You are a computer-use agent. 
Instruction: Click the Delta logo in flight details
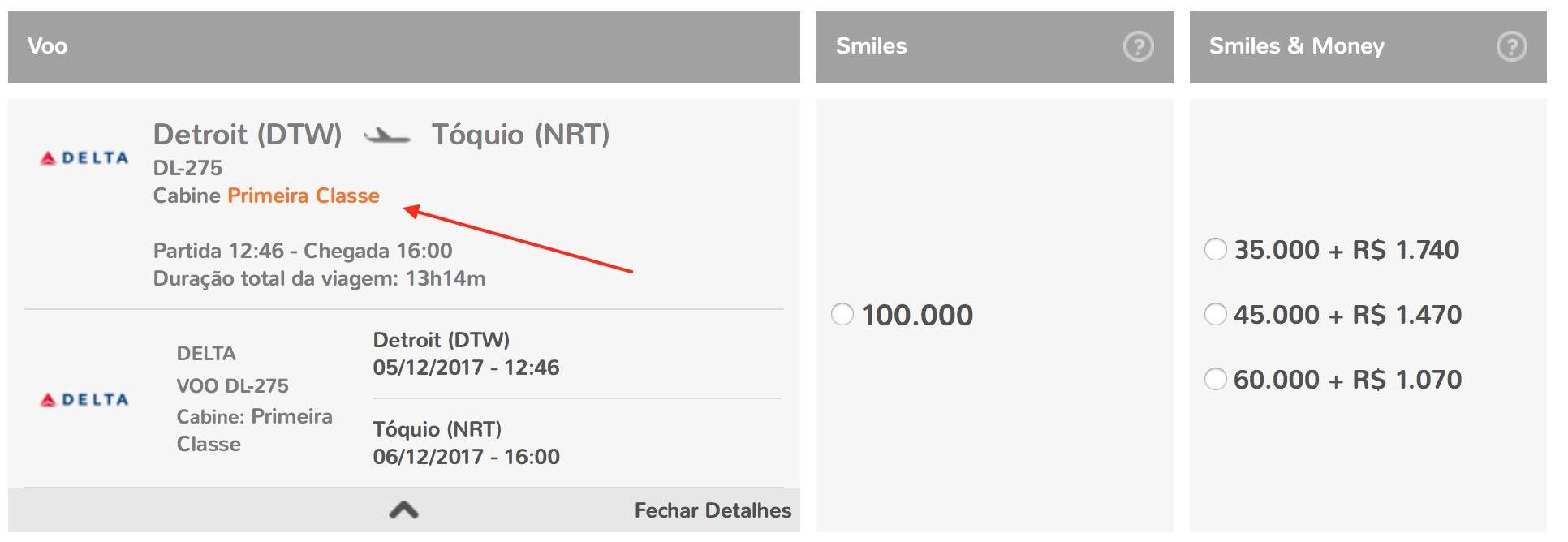point(84,400)
